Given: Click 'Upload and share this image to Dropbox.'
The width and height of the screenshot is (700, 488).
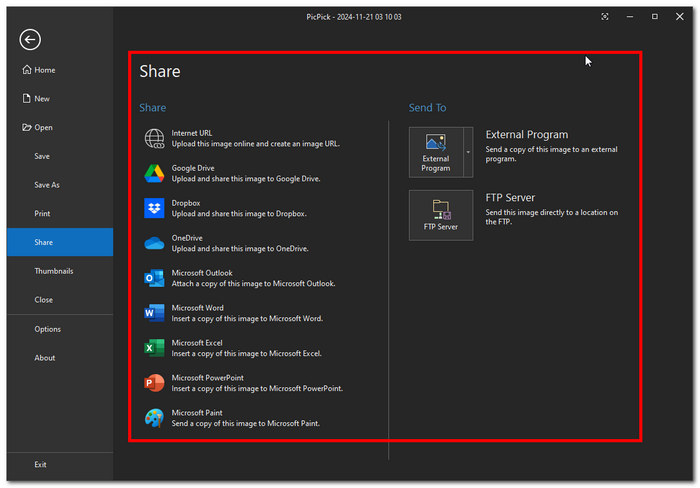Looking at the screenshot, I should [239, 213].
